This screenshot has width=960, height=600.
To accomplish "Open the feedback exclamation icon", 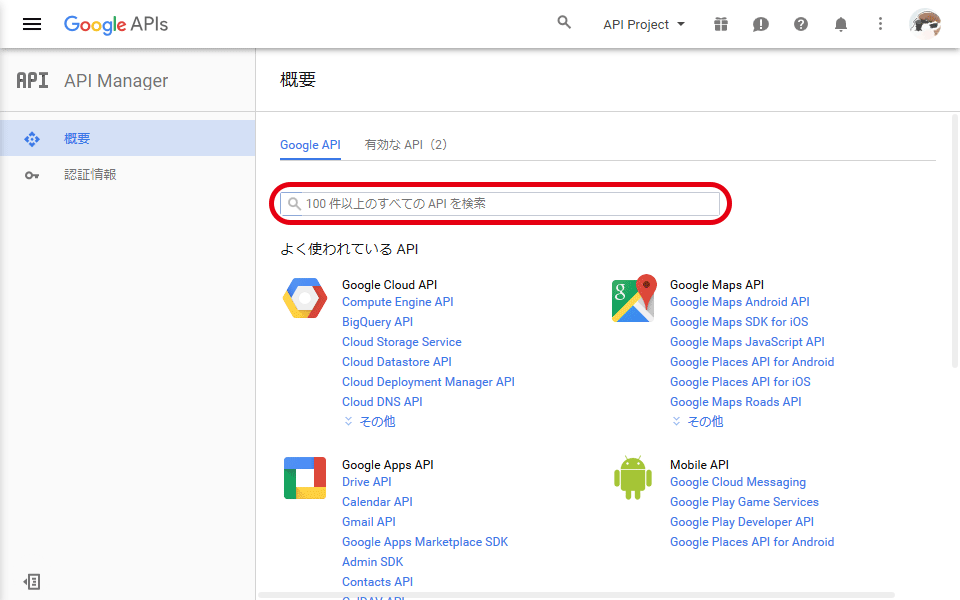I will pyautogui.click(x=760, y=24).
